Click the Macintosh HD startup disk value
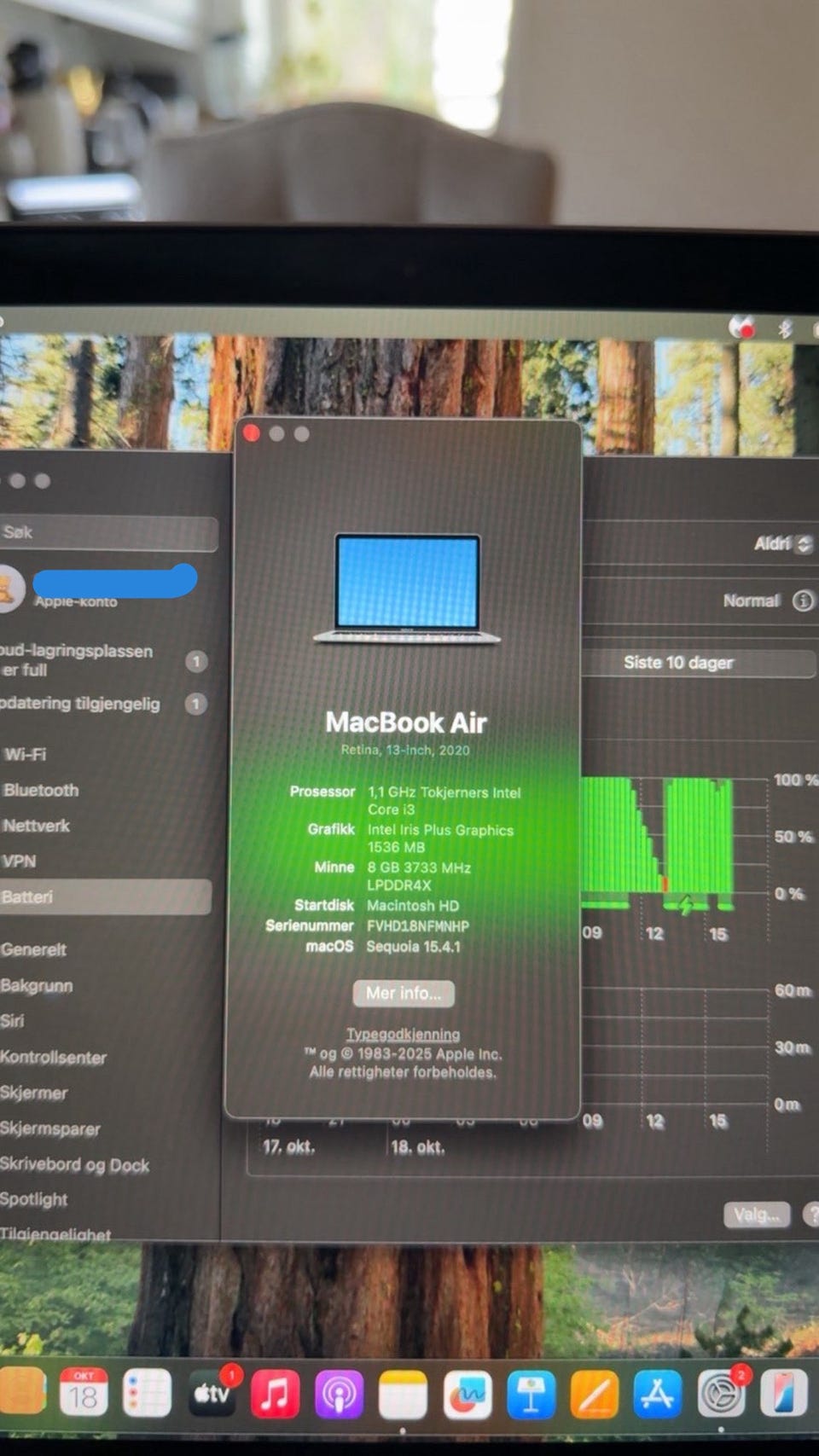Viewport: 819px width, 1456px height. (x=413, y=906)
